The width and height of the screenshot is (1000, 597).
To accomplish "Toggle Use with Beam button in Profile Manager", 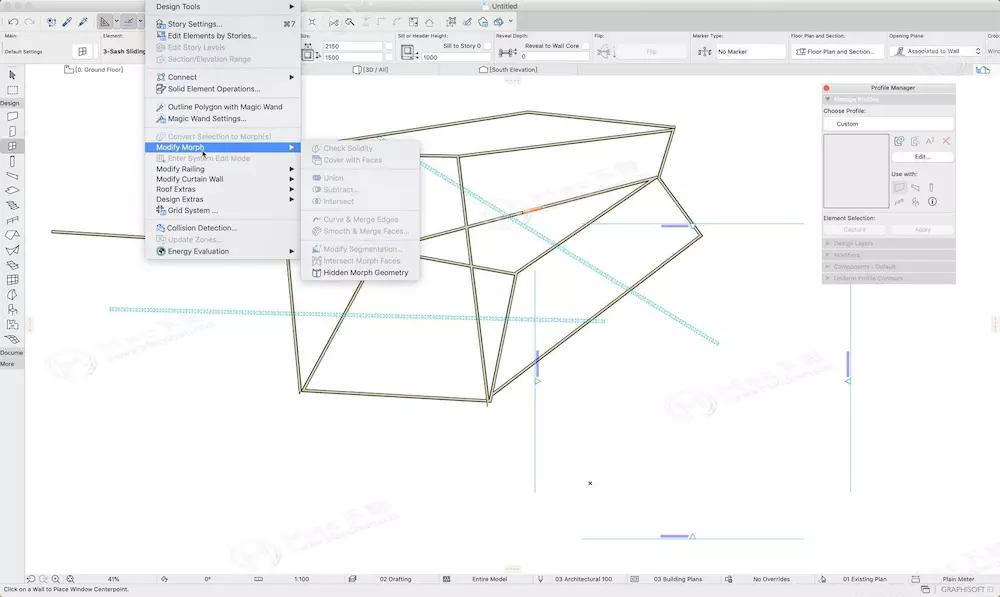I will pyautogui.click(x=916, y=188).
